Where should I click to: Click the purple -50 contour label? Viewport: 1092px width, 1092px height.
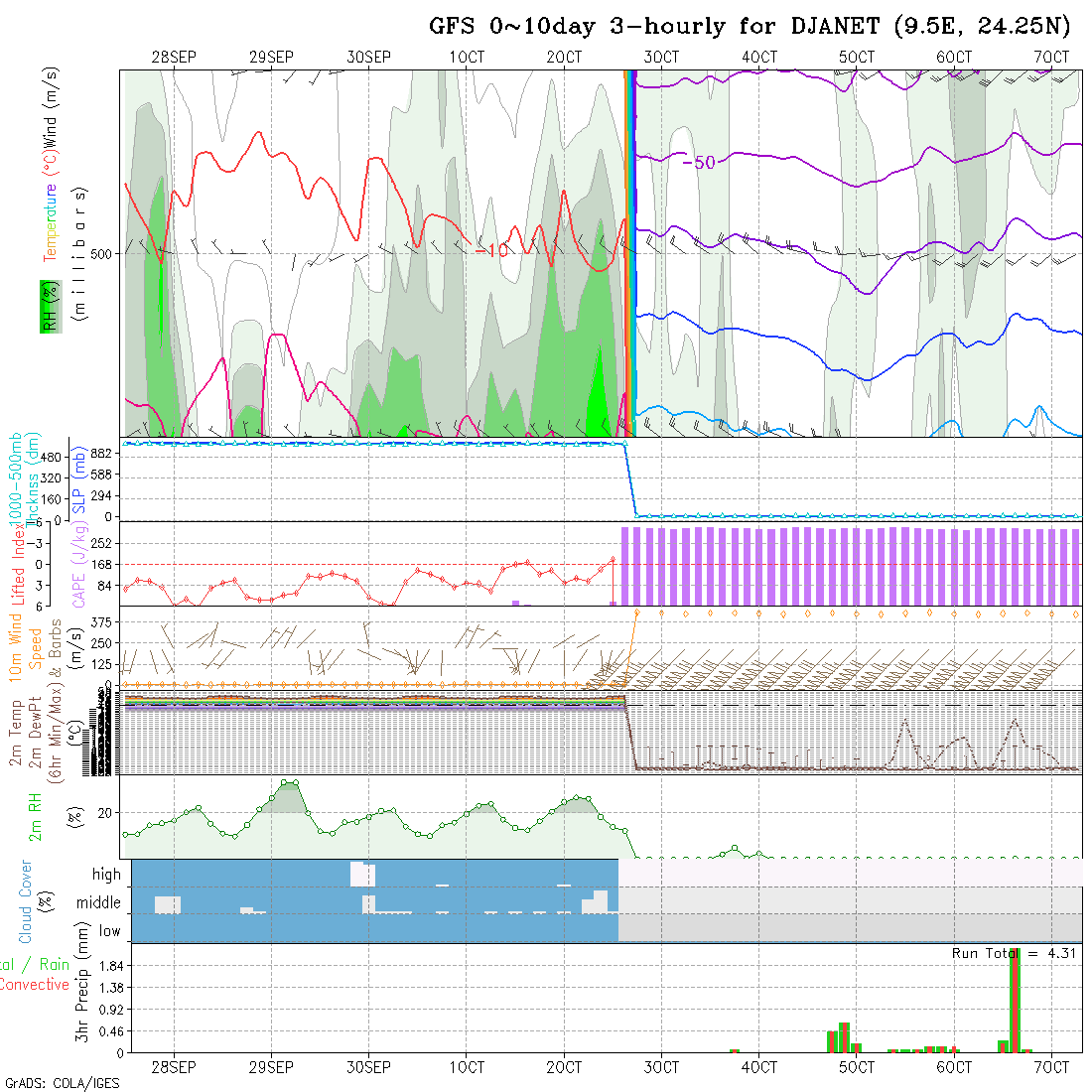[x=698, y=163]
